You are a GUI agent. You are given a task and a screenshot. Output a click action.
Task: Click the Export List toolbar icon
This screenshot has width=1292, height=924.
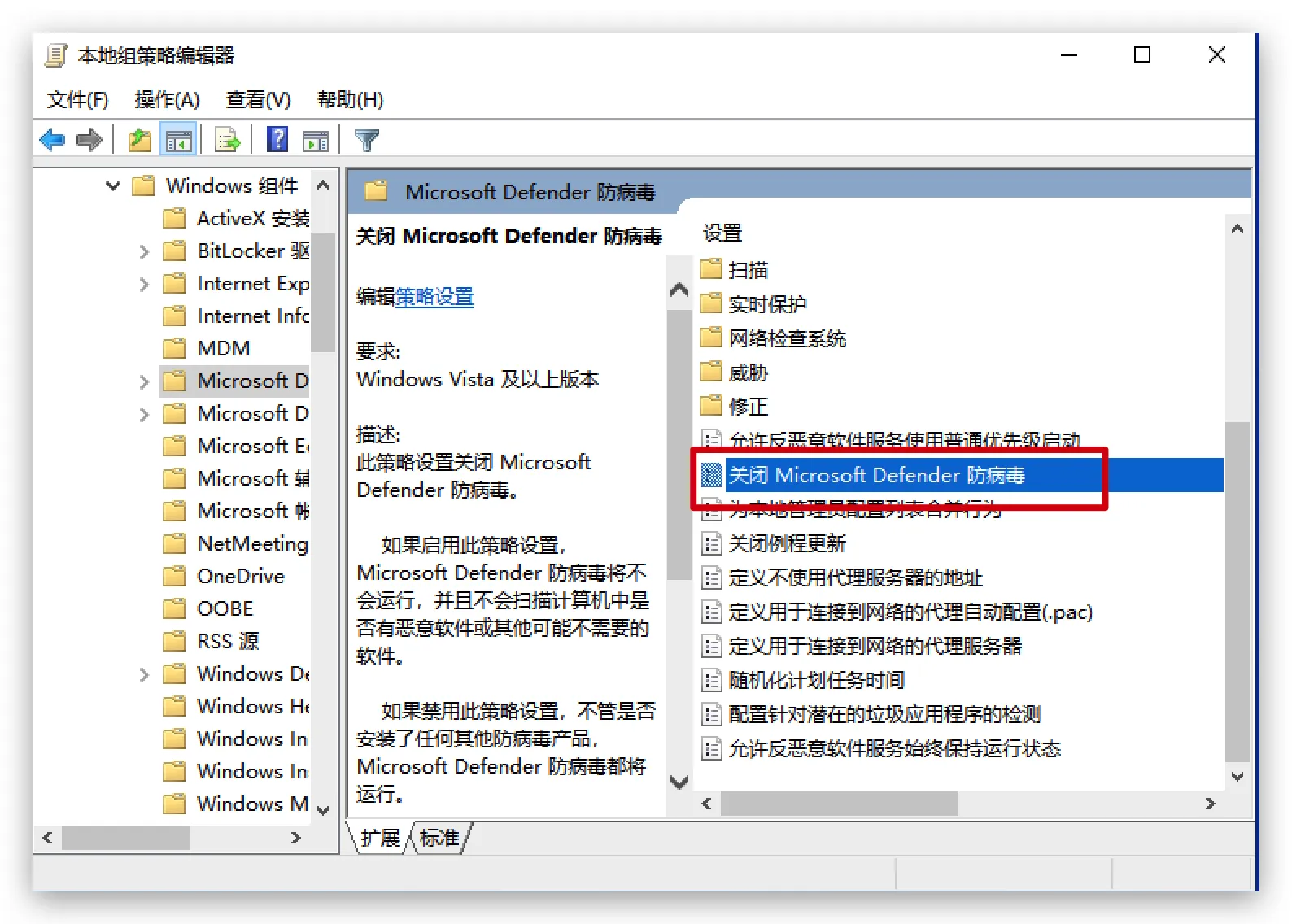point(227,141)
